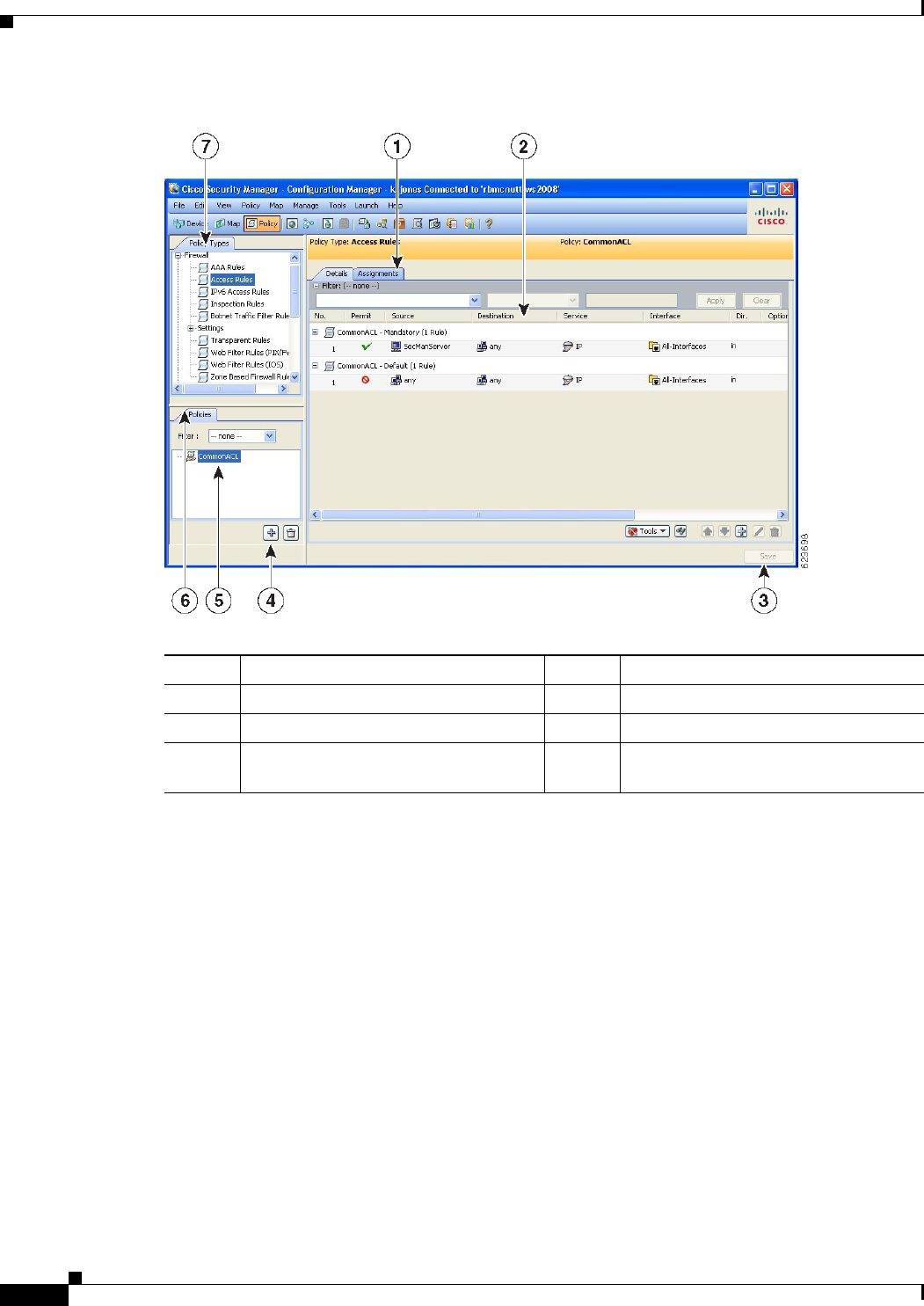Click the Apply filter button
The width and height of the screenshot is (924, 1306).
pos(716,301)
